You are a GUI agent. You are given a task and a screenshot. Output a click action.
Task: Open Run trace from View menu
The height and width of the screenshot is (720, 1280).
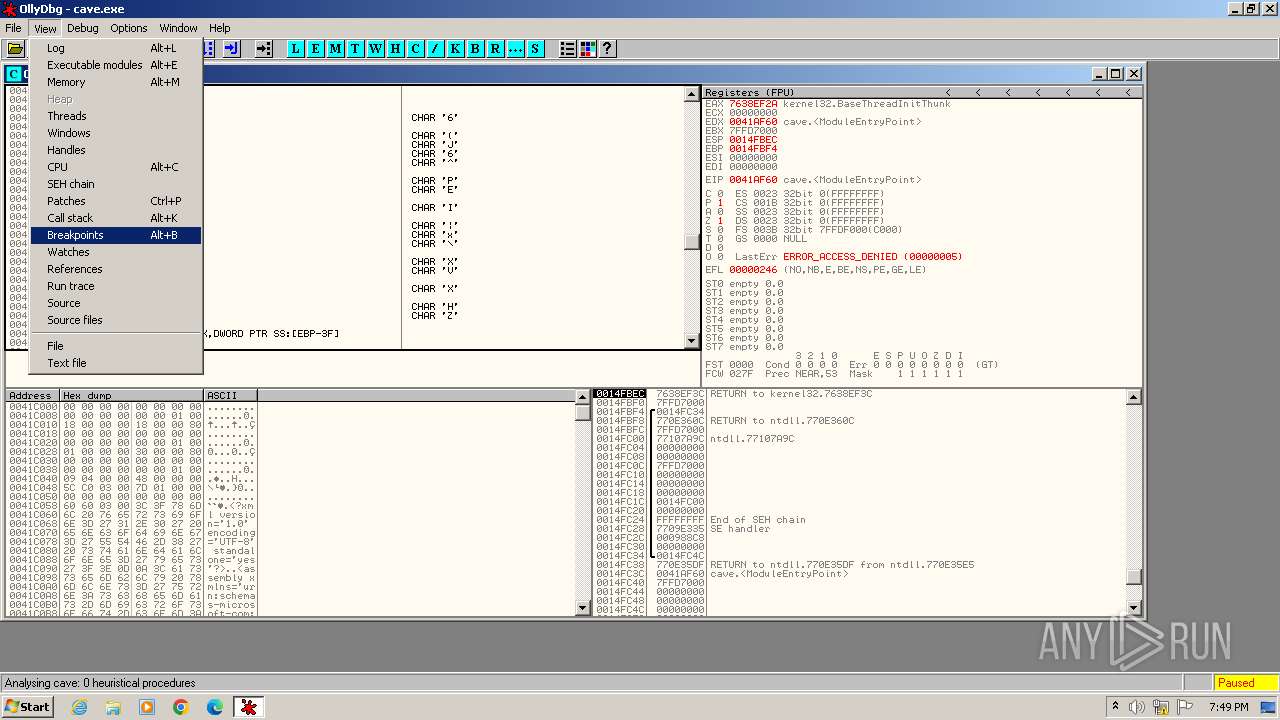[116, 286]
